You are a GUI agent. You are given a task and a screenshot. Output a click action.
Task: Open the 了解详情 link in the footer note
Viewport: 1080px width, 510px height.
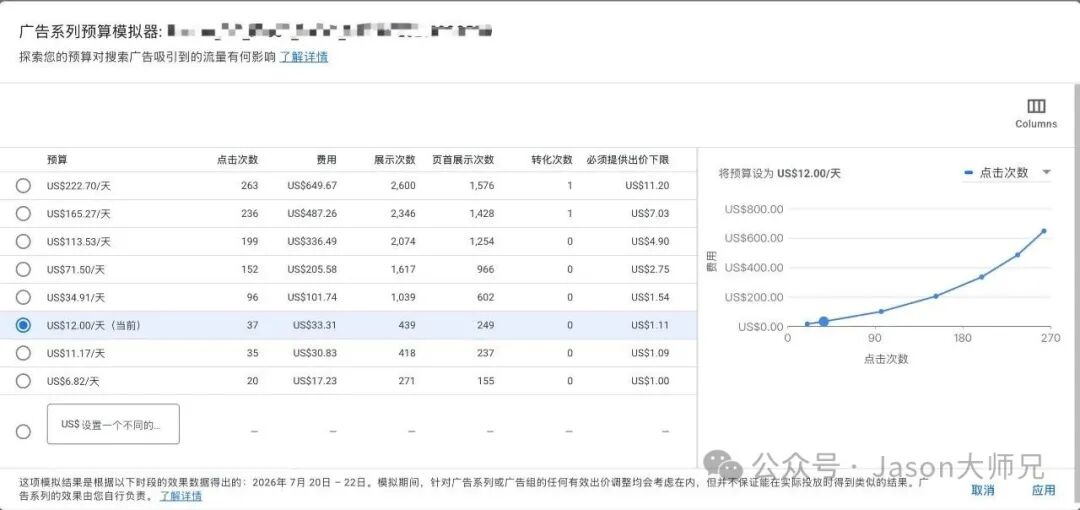(x=181, y=496)
